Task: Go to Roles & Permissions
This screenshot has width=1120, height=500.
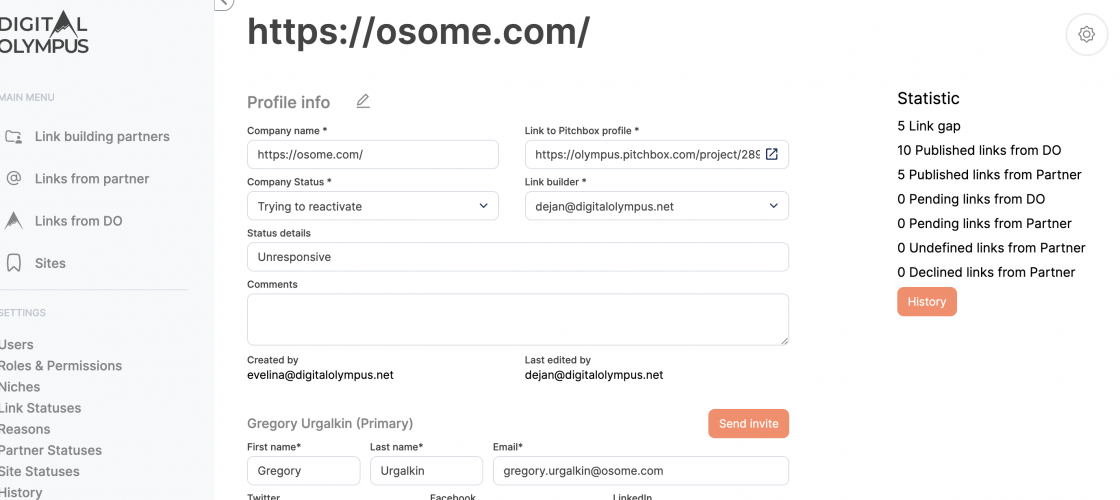Action: coord(61,366)
